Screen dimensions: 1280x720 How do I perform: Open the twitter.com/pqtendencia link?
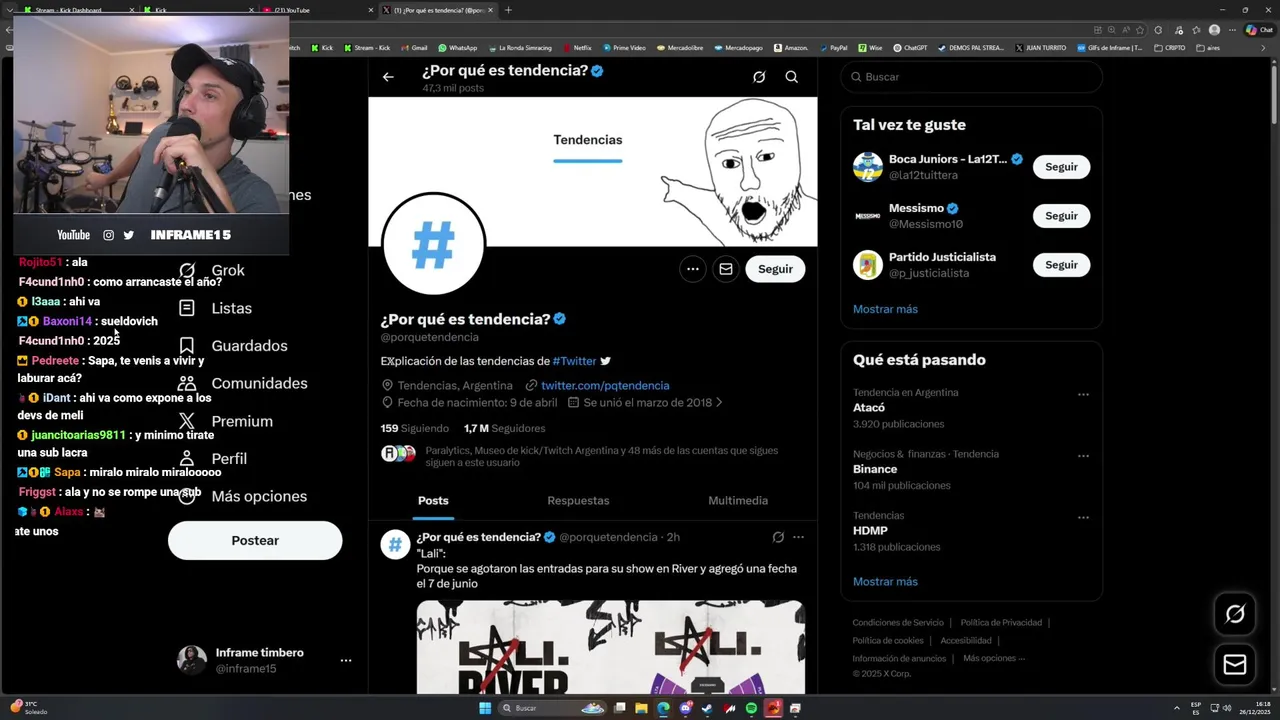pyautogui.click(x=605, y=386)
